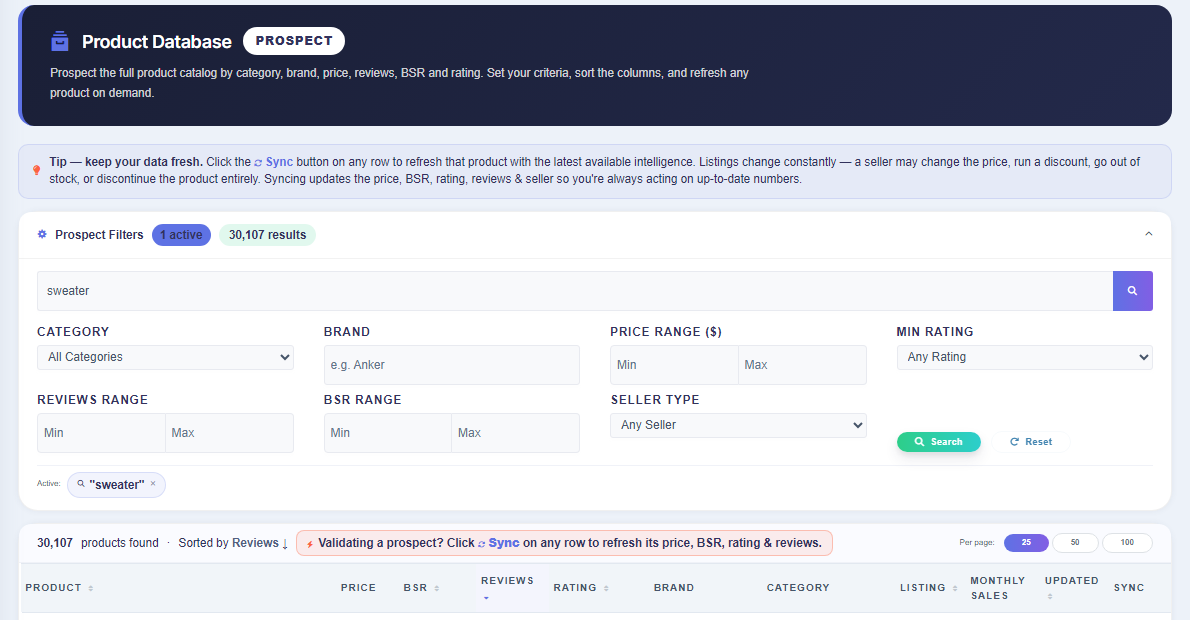1190x620 pixels.
Task: Click the PROSPECT badge
Action: tap(294, 41)
